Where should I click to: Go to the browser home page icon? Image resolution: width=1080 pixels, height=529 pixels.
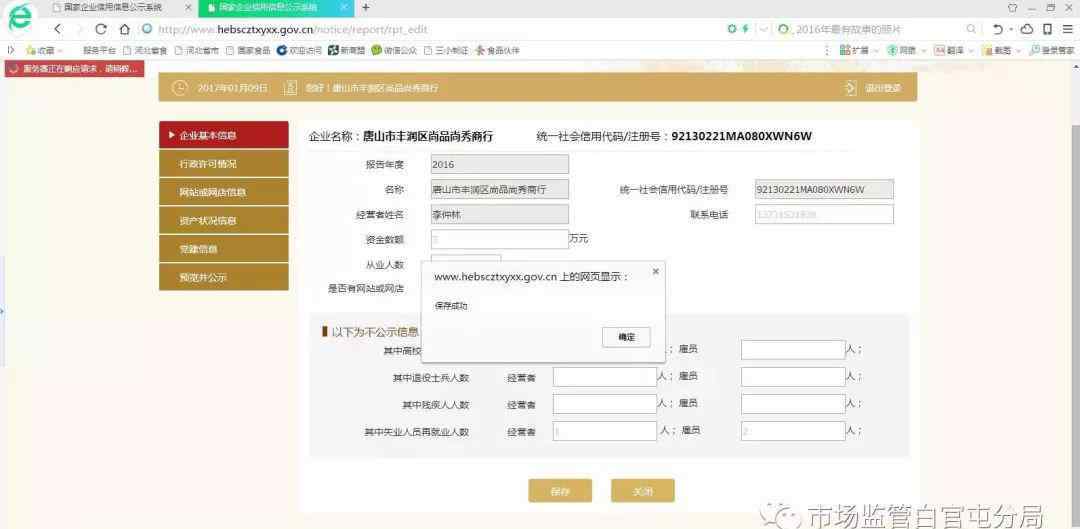pyautogui.click(x=125, y=29)
